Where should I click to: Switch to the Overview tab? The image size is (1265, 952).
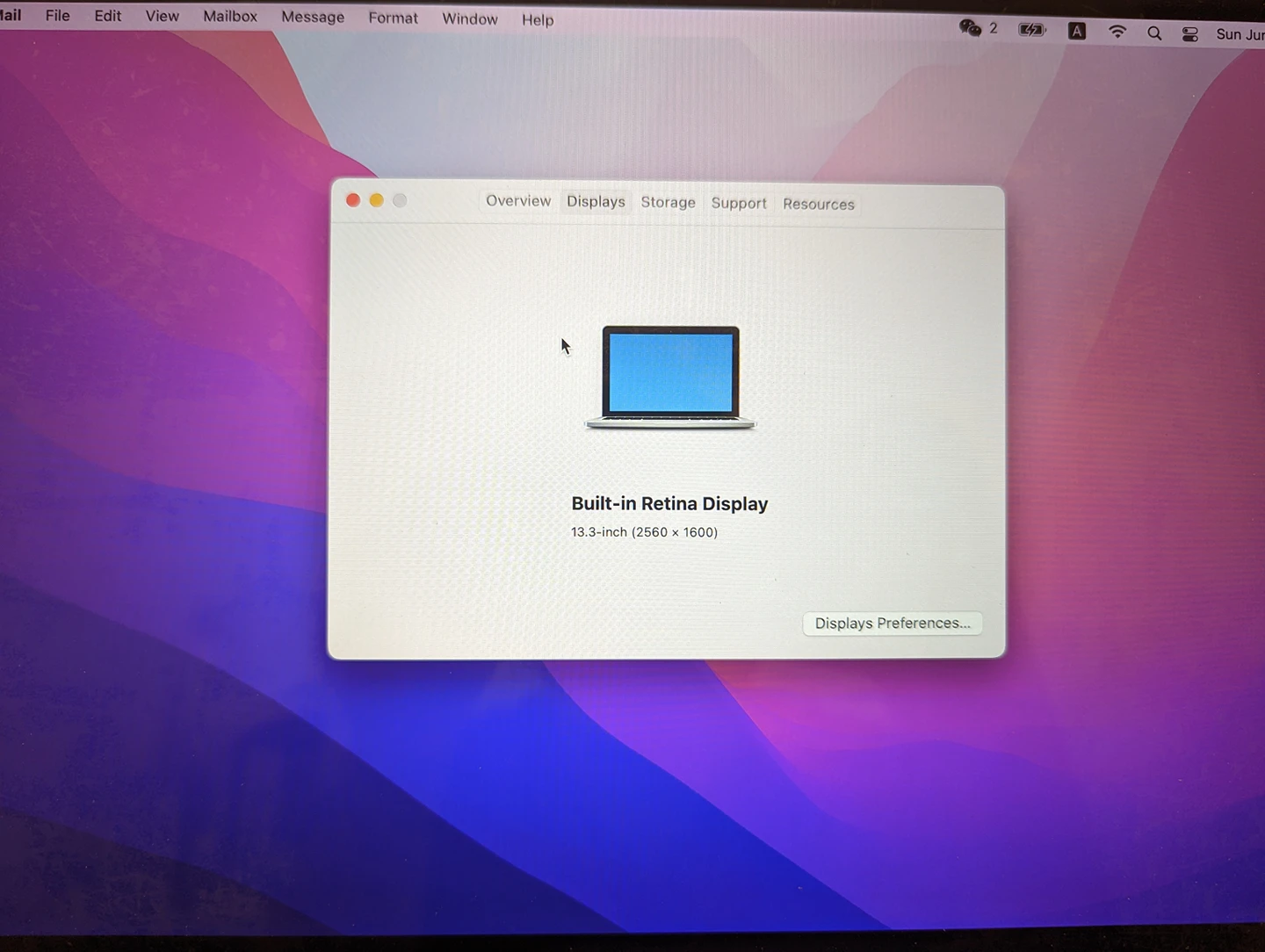(518, 201)
